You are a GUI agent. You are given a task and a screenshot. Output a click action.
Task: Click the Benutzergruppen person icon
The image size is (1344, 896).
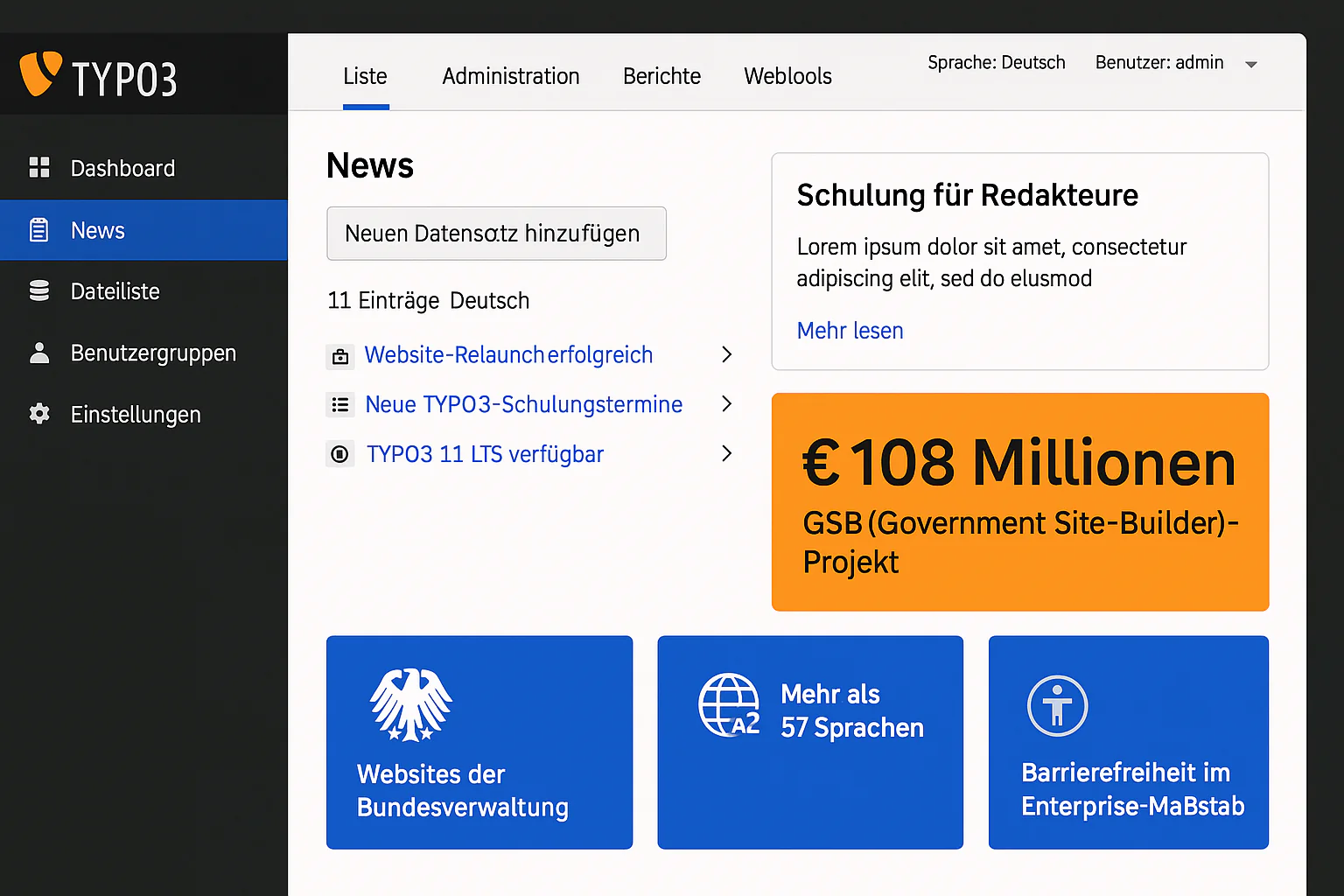pyautogui.click(x=39, y=353)
